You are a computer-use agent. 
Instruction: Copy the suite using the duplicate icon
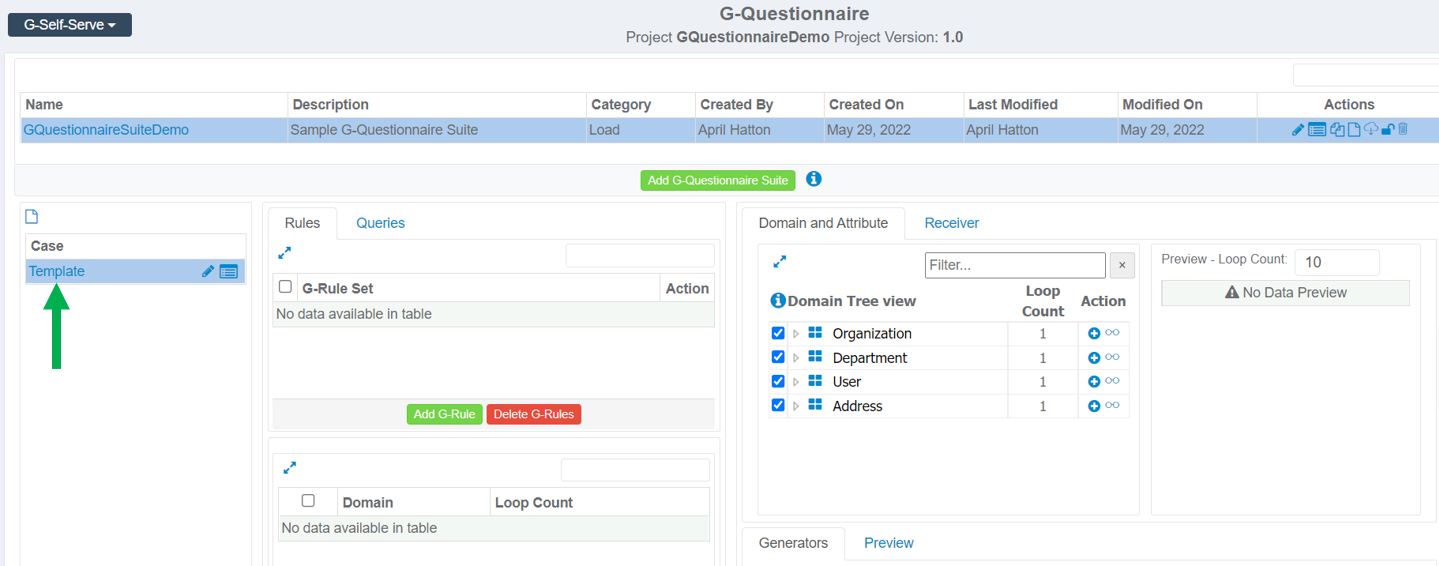pyautogui.click(x=1337, y=130)
